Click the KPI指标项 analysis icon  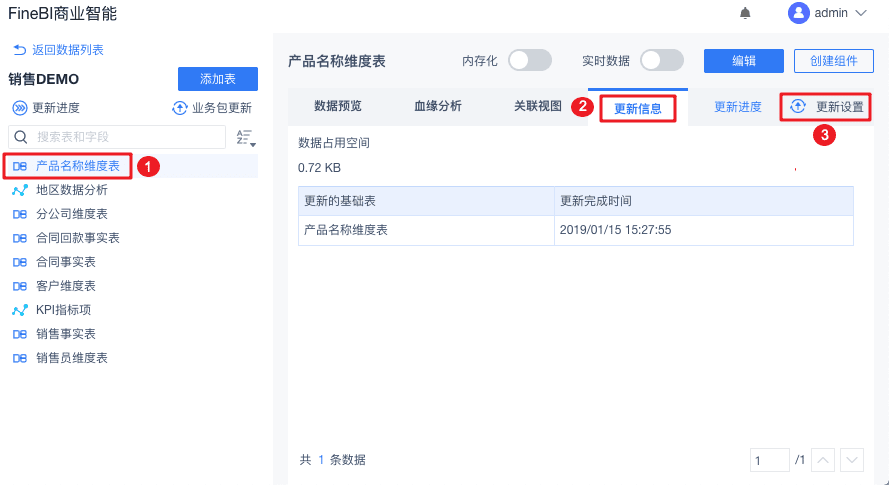19,310
